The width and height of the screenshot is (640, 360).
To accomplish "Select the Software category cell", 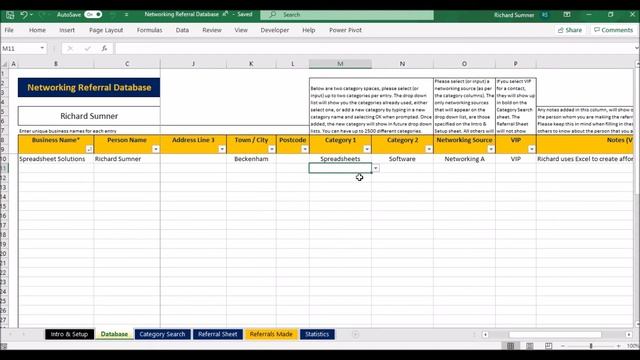I will point(402,159).
